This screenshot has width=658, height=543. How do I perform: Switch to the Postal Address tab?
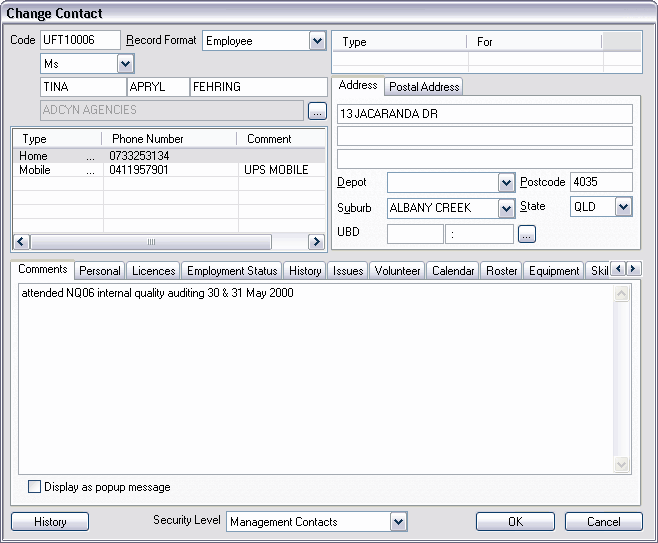point(424,87)
